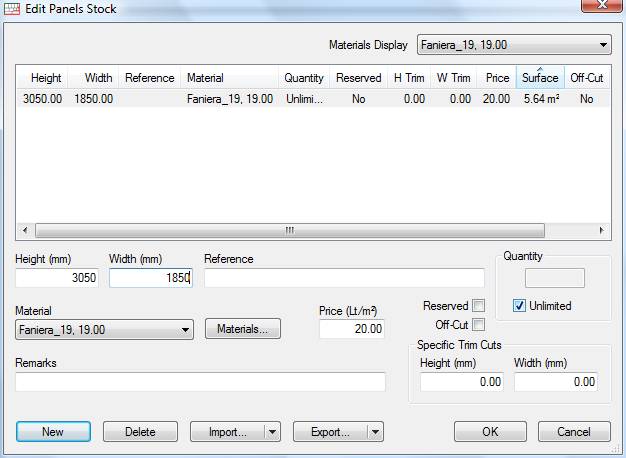Viewport: 626px width, 458px height.
Task: Click Specific Trim Cuts Height field
Action: point(462,382)
